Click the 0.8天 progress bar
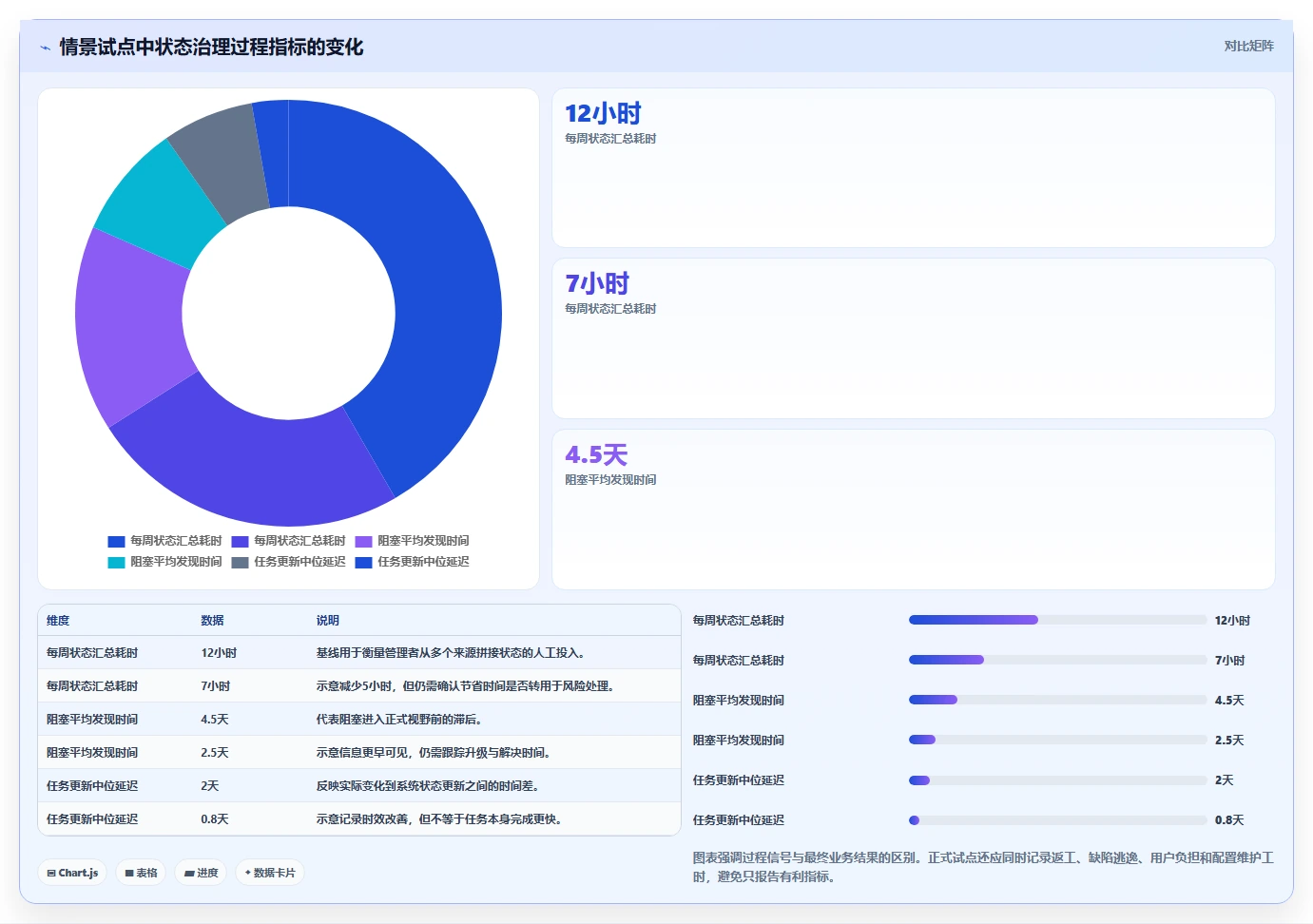This screenshot has width=1313, height=924. coord(1057,819)
